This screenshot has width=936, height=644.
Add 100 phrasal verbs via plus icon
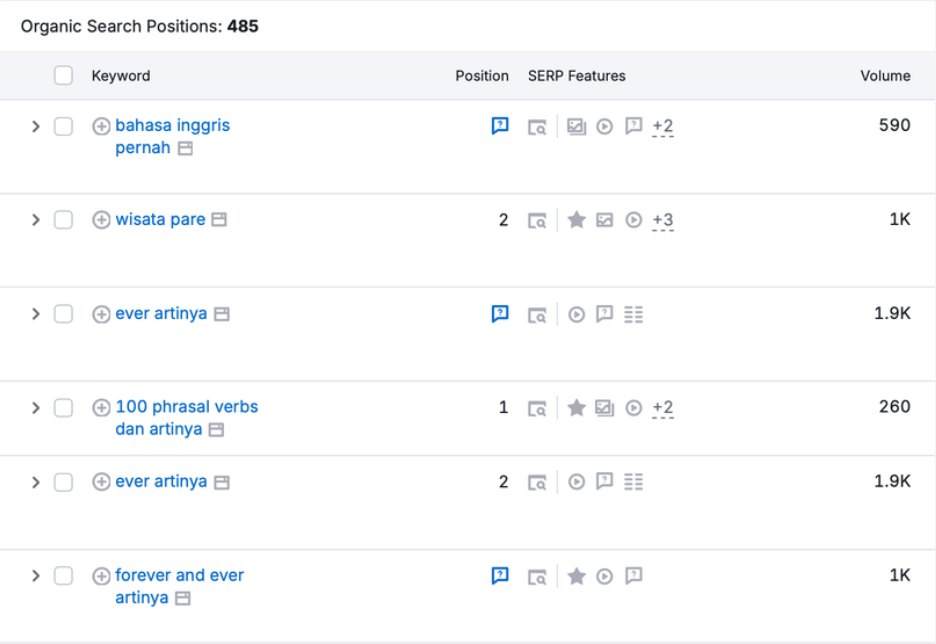pyautogui.click(x=101, y=408)
